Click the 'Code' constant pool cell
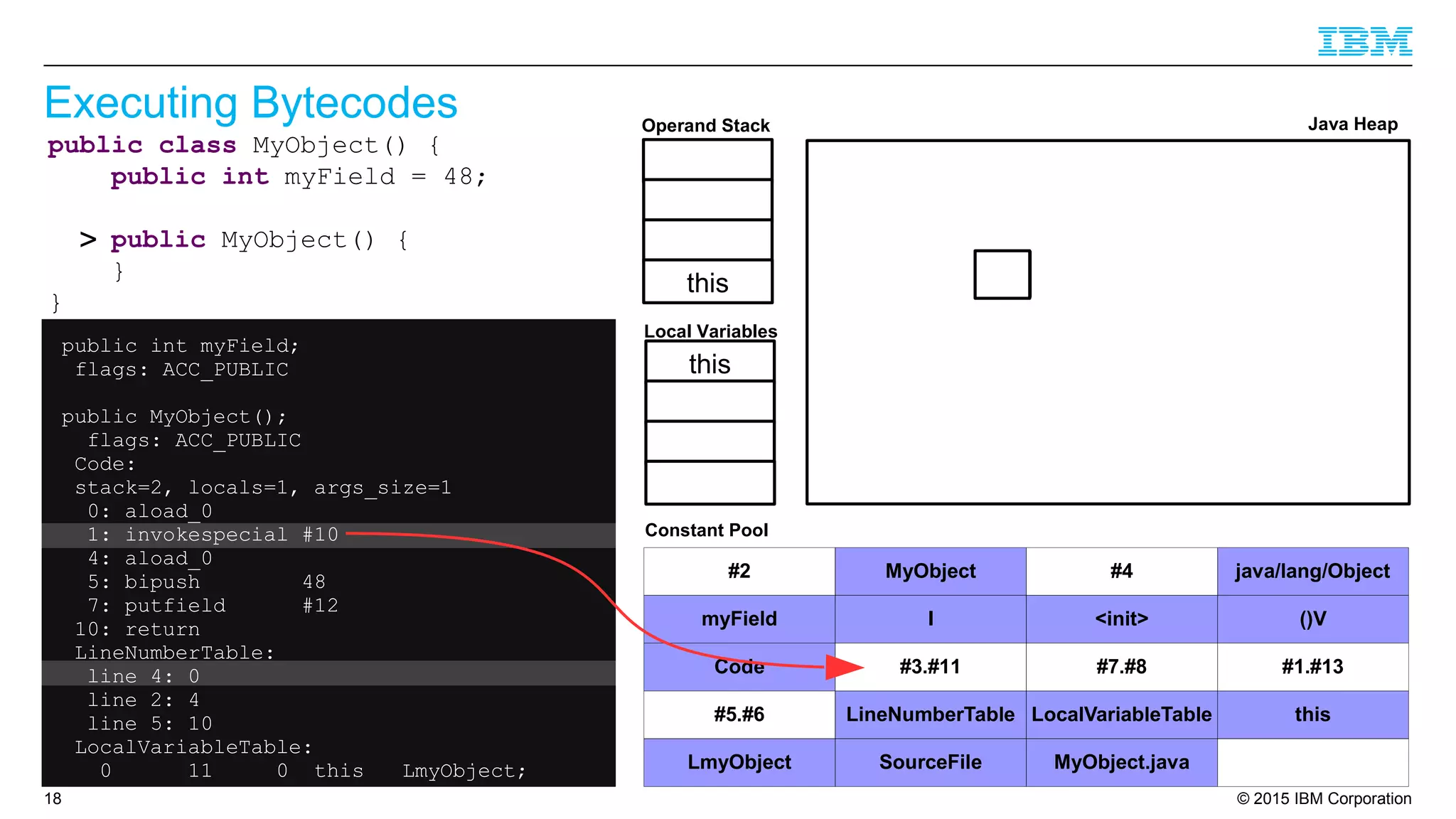The image size is (1456, 819). point(739,666)
